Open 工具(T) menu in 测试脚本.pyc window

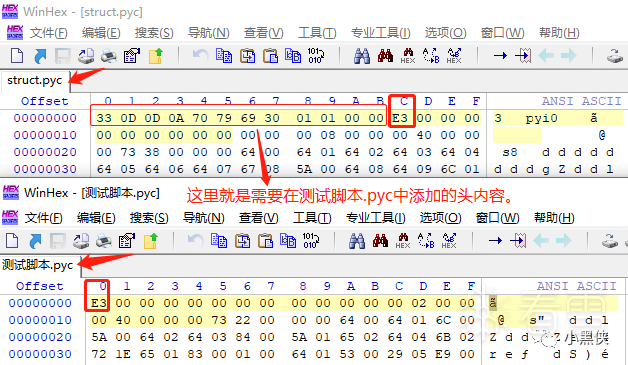click(312, 218)
